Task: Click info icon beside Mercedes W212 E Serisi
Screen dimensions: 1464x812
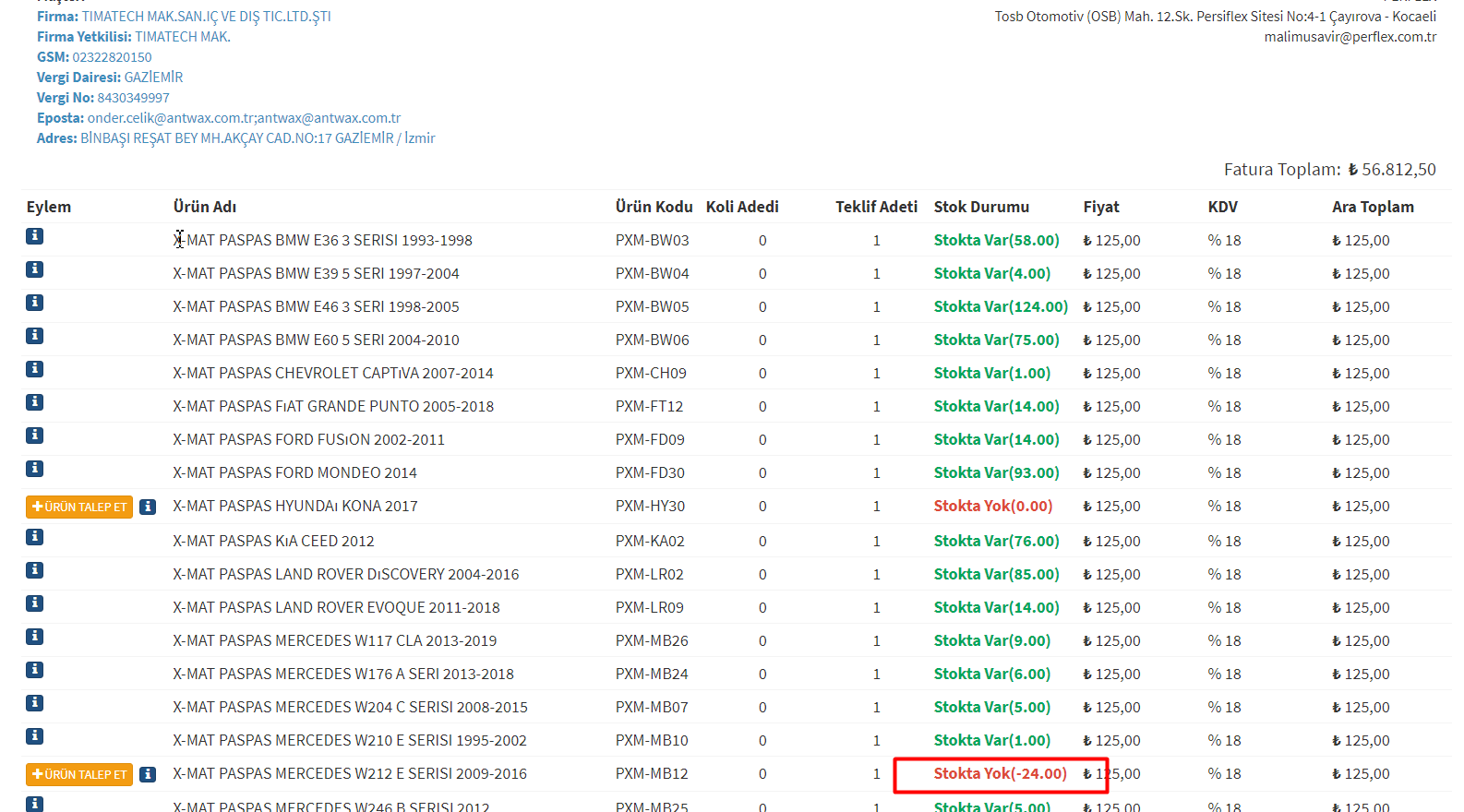Action: [x=148, y=774]
